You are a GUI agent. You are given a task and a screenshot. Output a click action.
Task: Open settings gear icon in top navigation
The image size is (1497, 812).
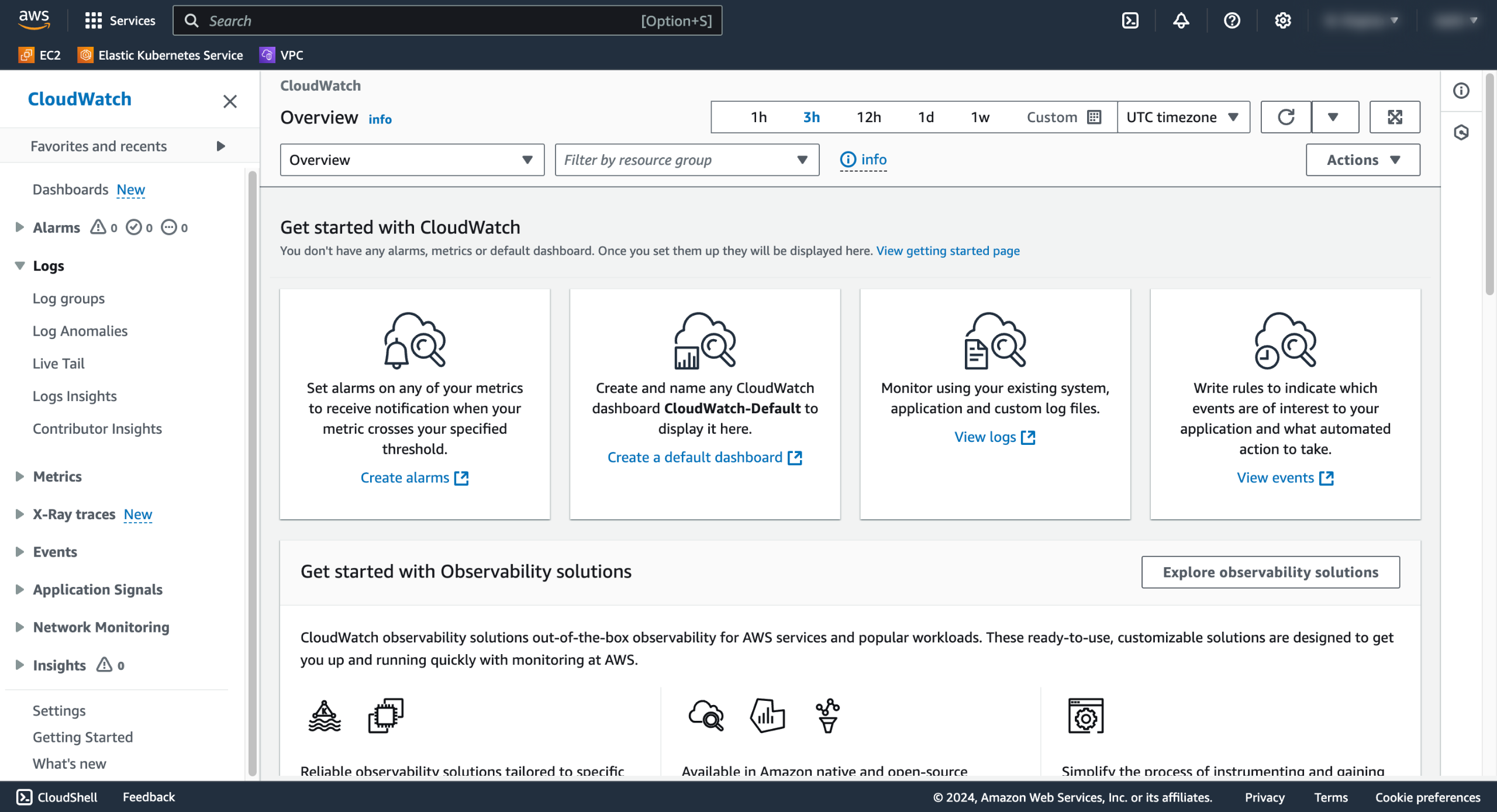1282,21
